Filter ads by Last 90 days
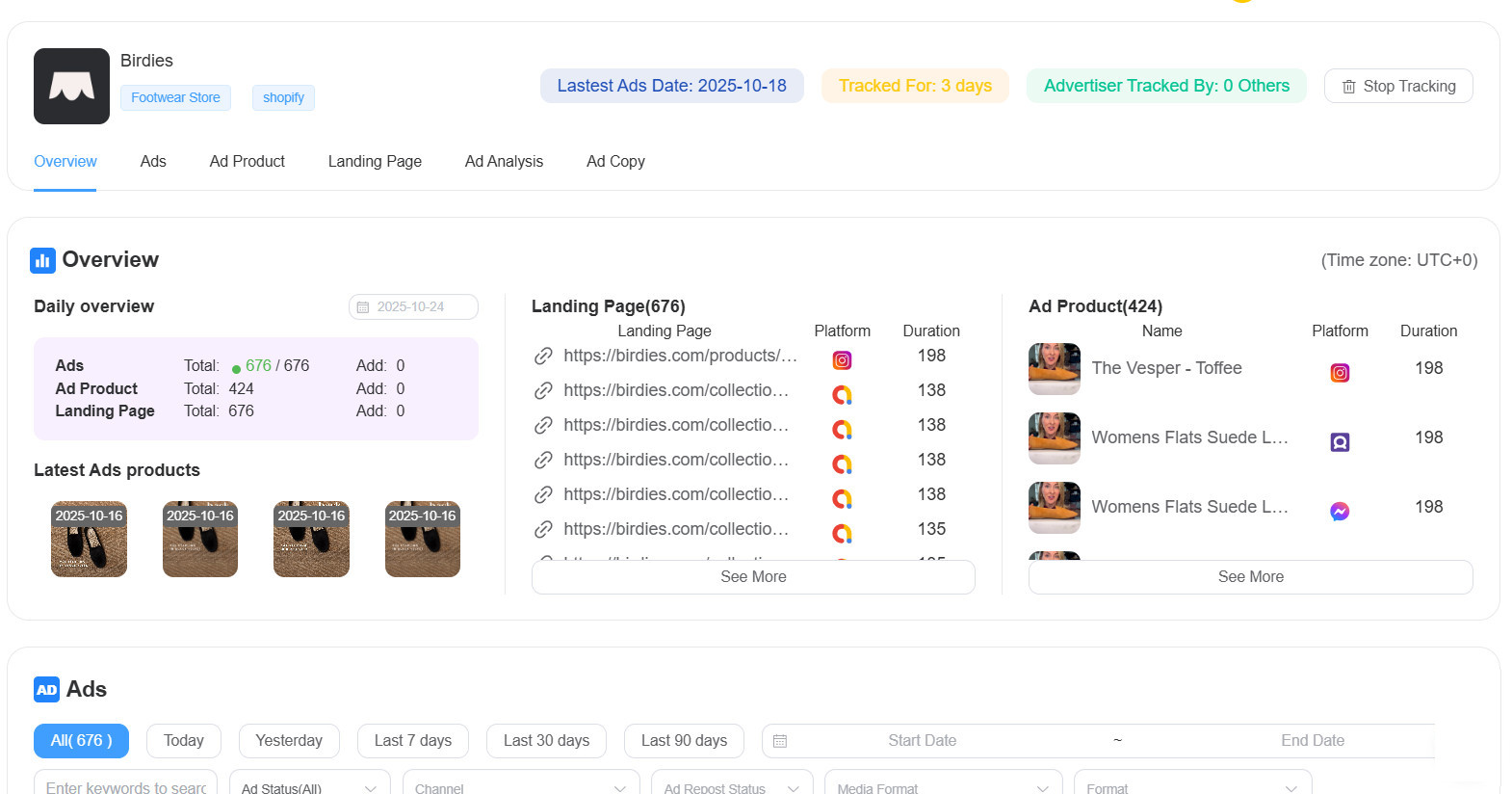This screenshot has height=794, width=1512. (x=684, y=741)
